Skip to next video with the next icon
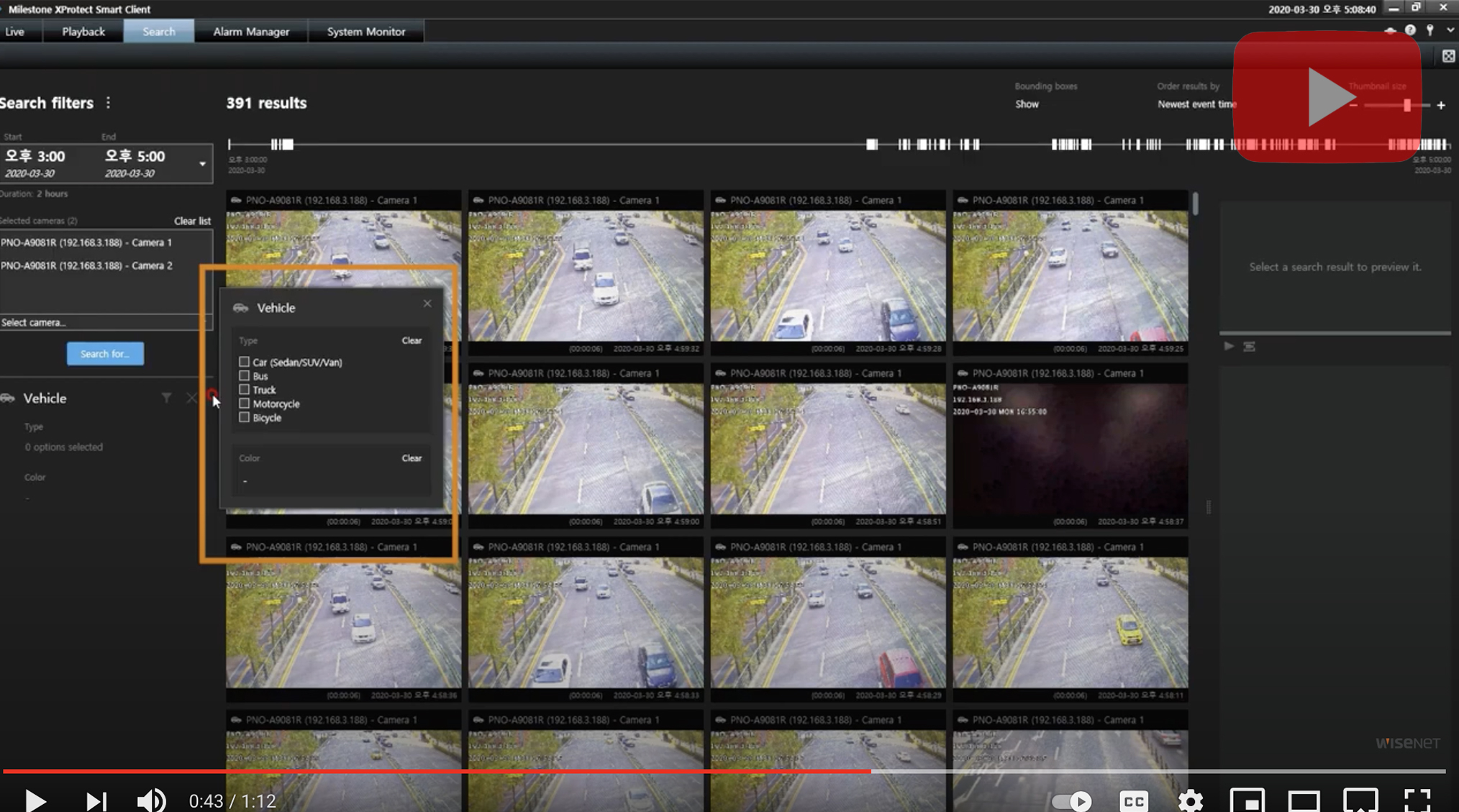1459x812 pixels. 96,800
